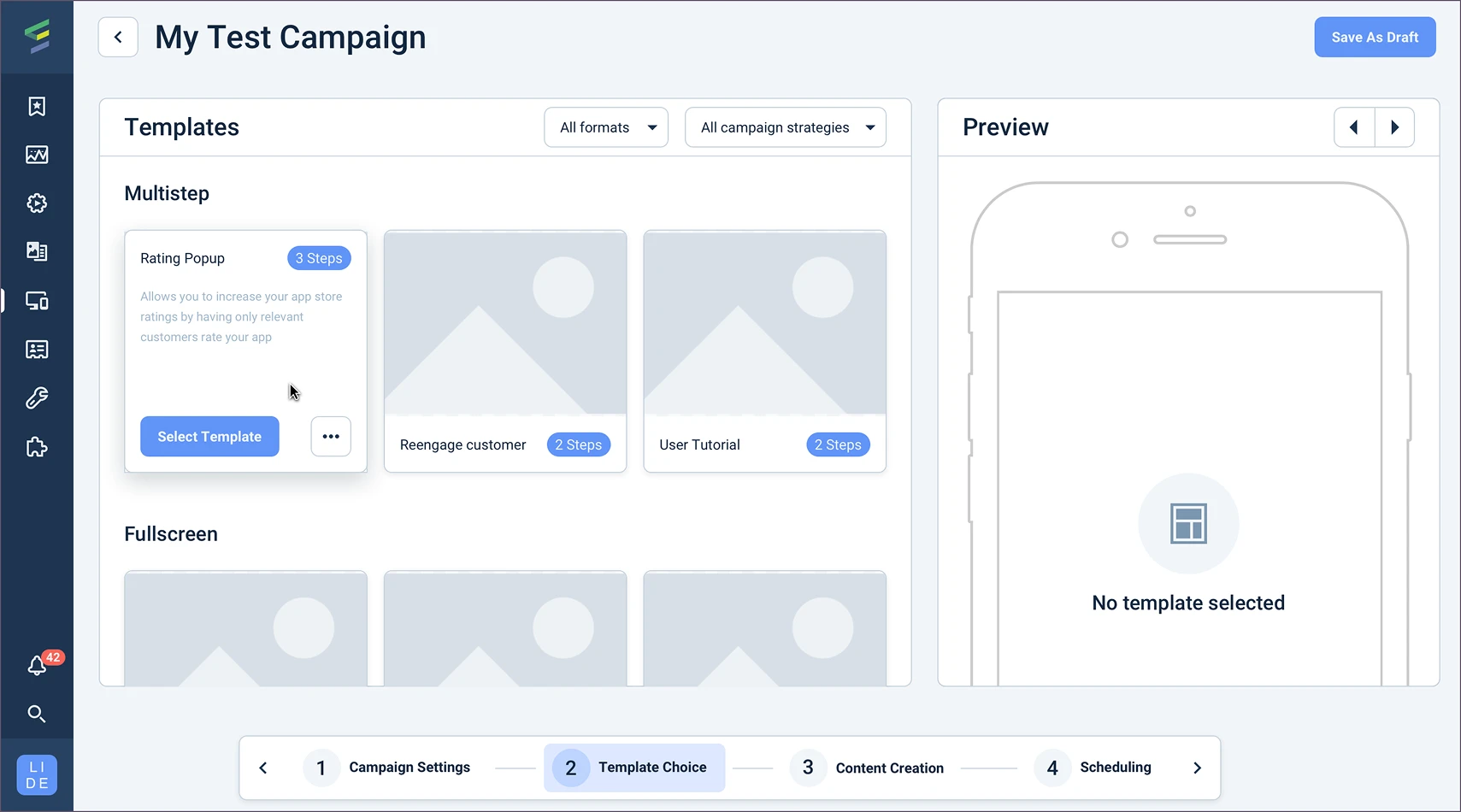Go back using the header back arrow

118,38
